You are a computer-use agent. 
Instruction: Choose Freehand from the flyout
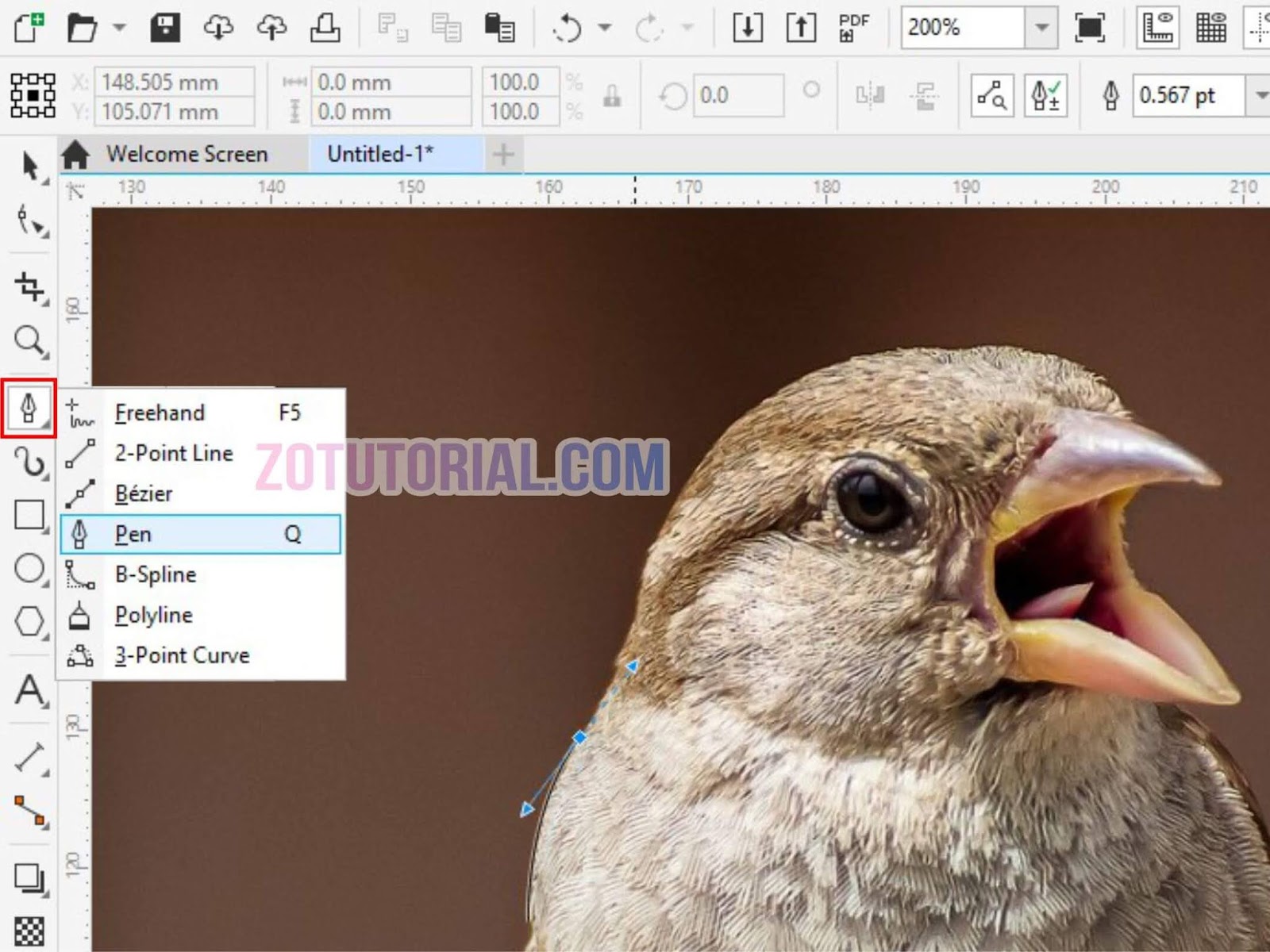point(201,413)
